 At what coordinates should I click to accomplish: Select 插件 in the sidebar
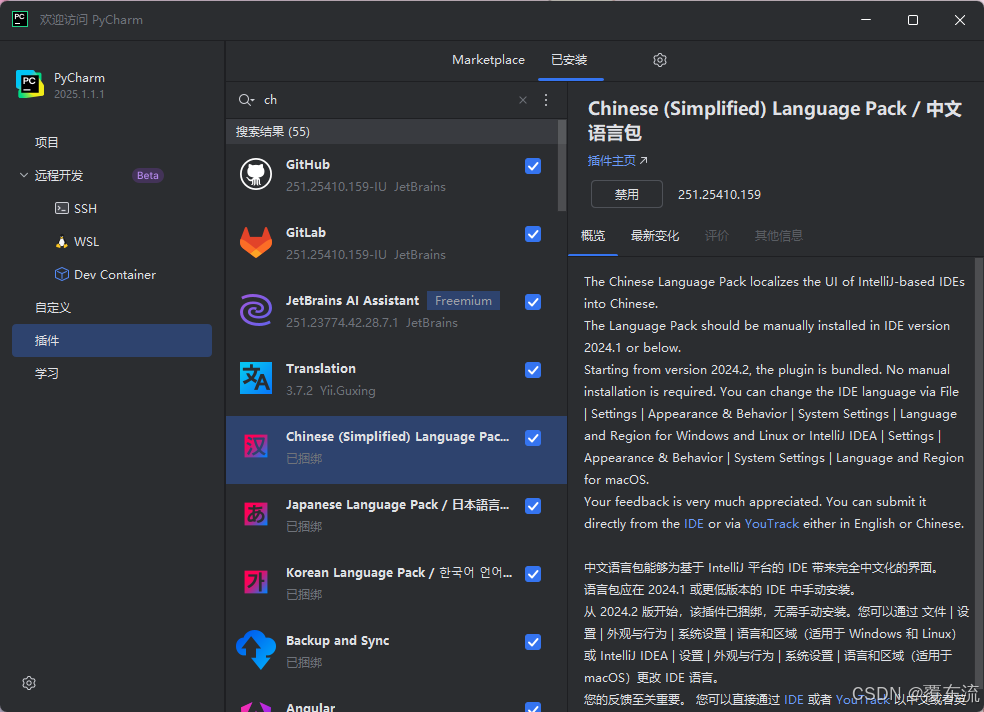(x=112, y=340)
